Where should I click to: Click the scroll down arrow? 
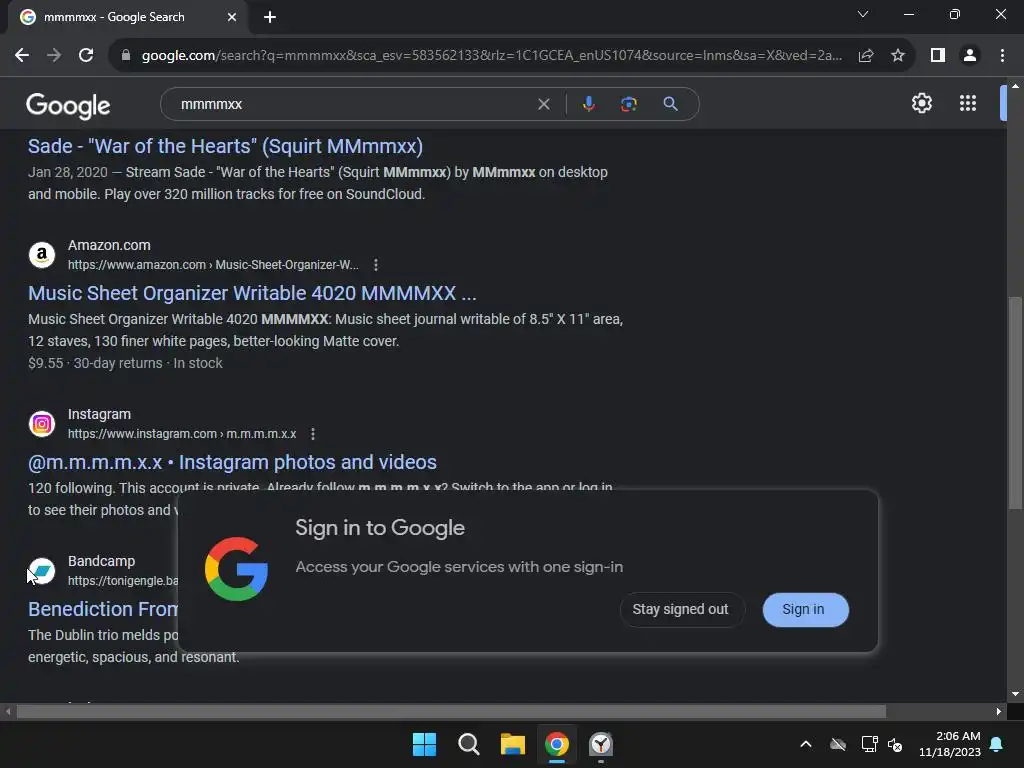[x=1015, y=694]
